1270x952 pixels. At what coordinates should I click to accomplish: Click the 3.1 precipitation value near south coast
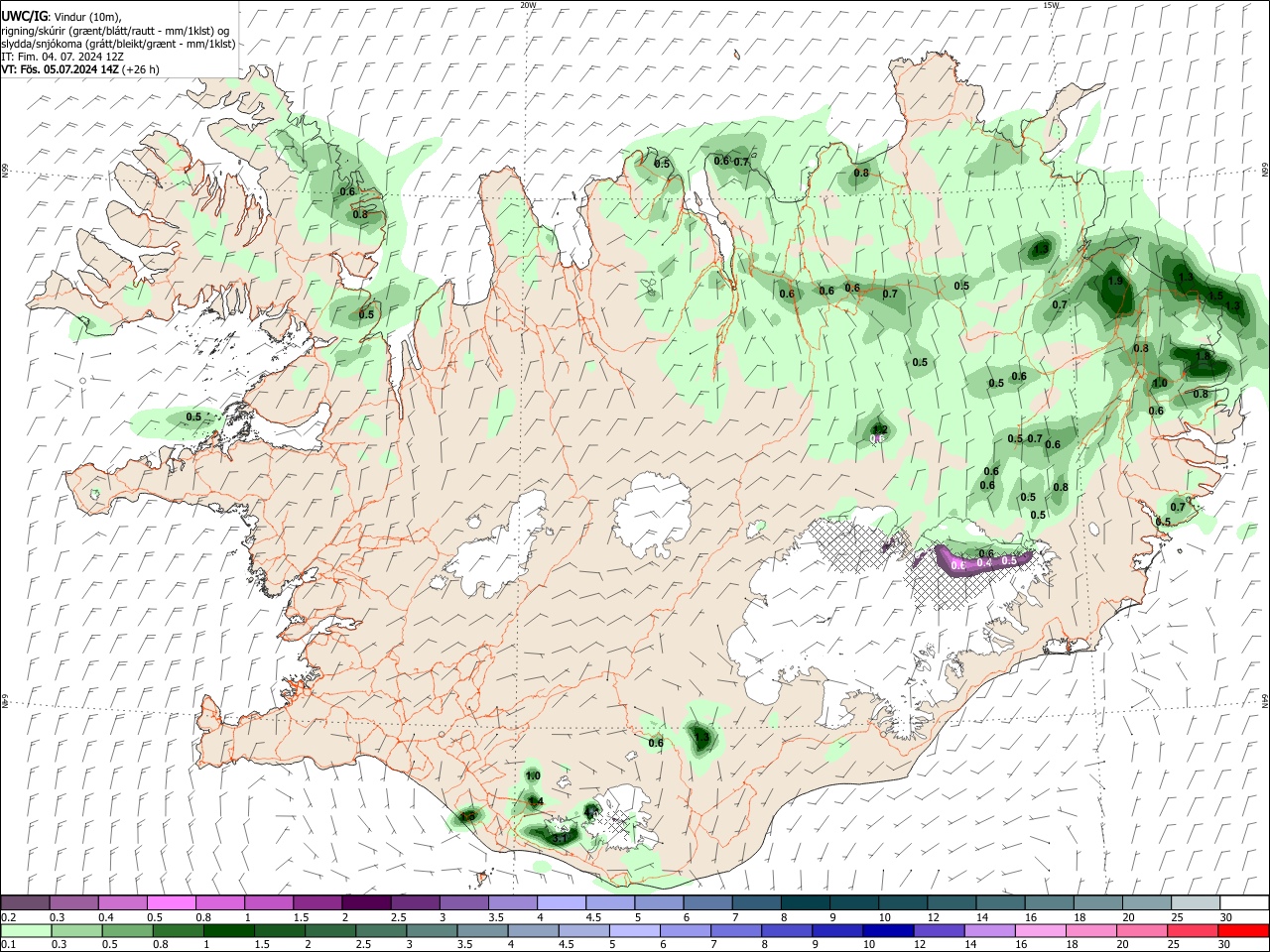click(x=560, y=839)
